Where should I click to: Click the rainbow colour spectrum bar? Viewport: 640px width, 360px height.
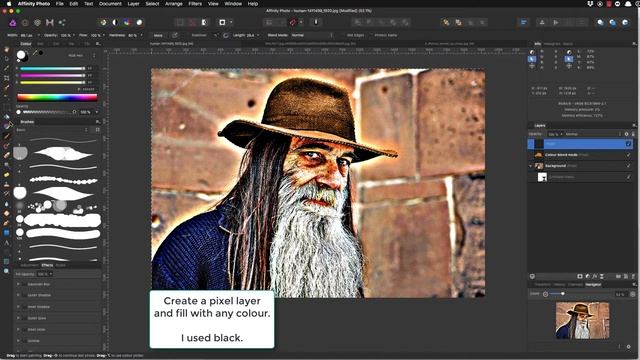57,97
